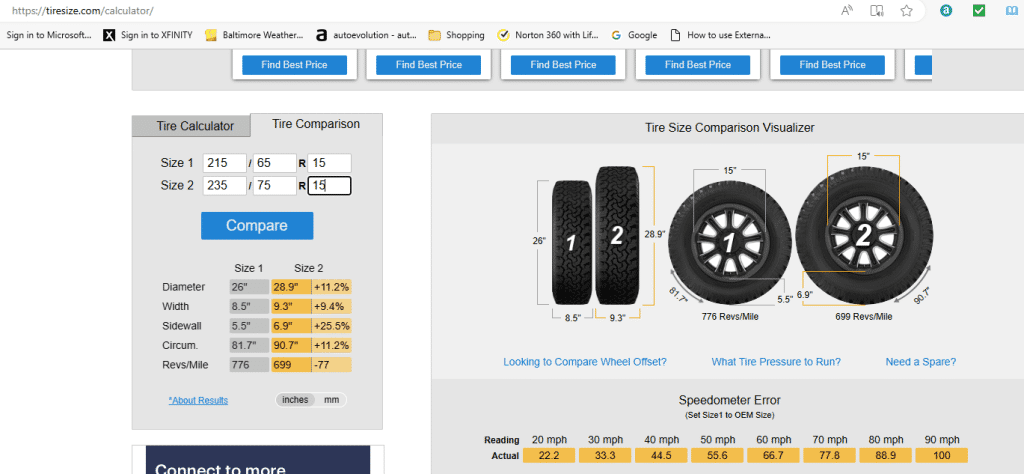Click Size 1 width field showing 215

[224, 163]
